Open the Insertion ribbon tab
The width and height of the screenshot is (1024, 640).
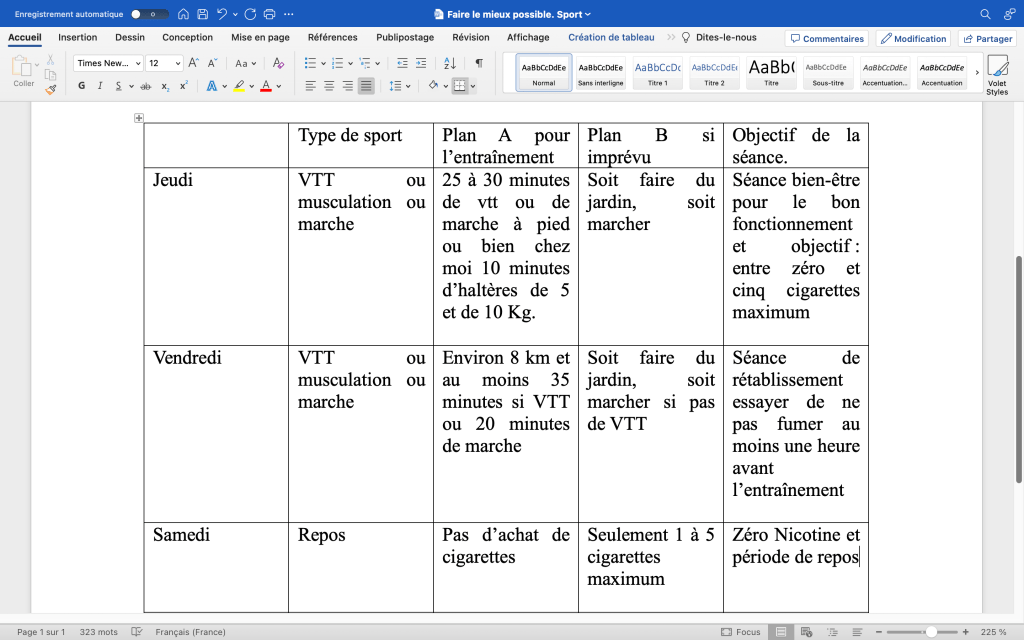pos(78,38)
